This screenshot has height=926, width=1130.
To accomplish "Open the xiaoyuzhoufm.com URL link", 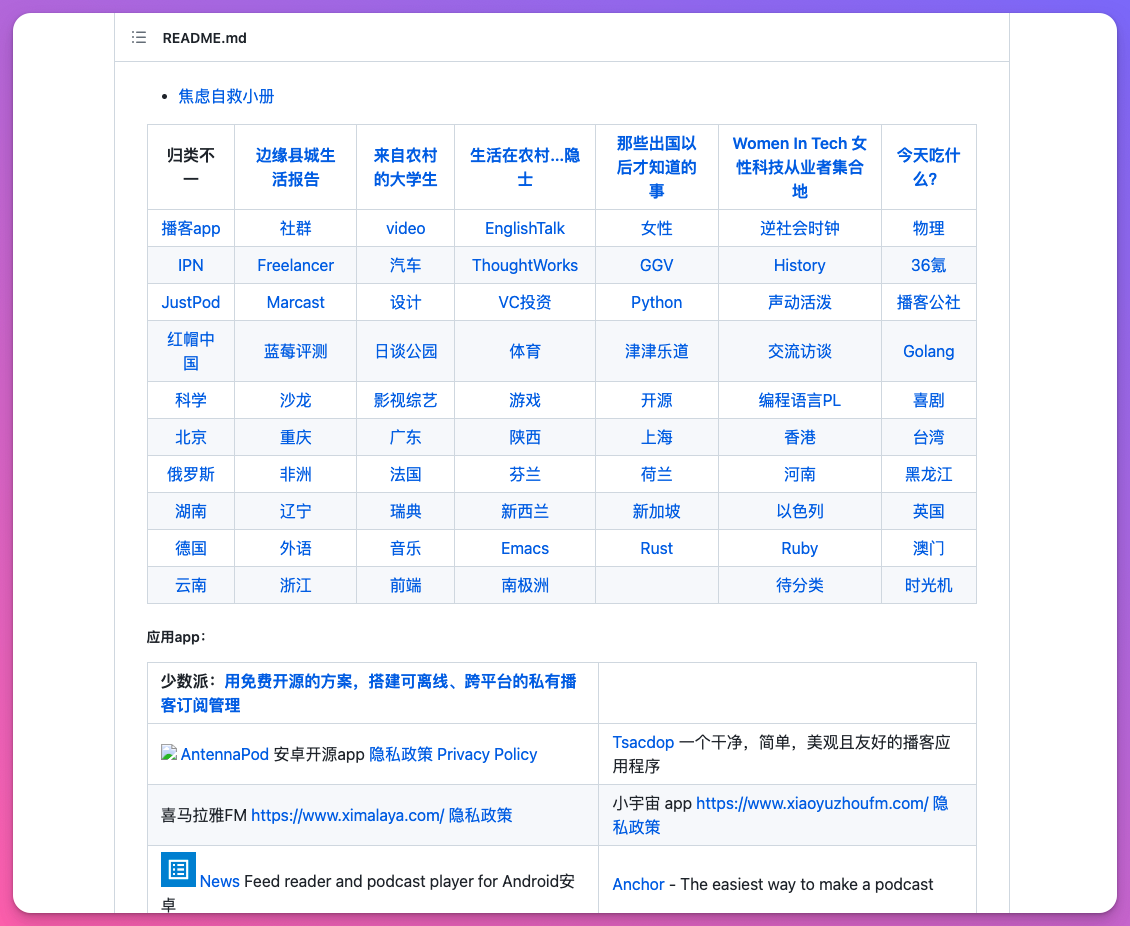I will tap(812, 803).
